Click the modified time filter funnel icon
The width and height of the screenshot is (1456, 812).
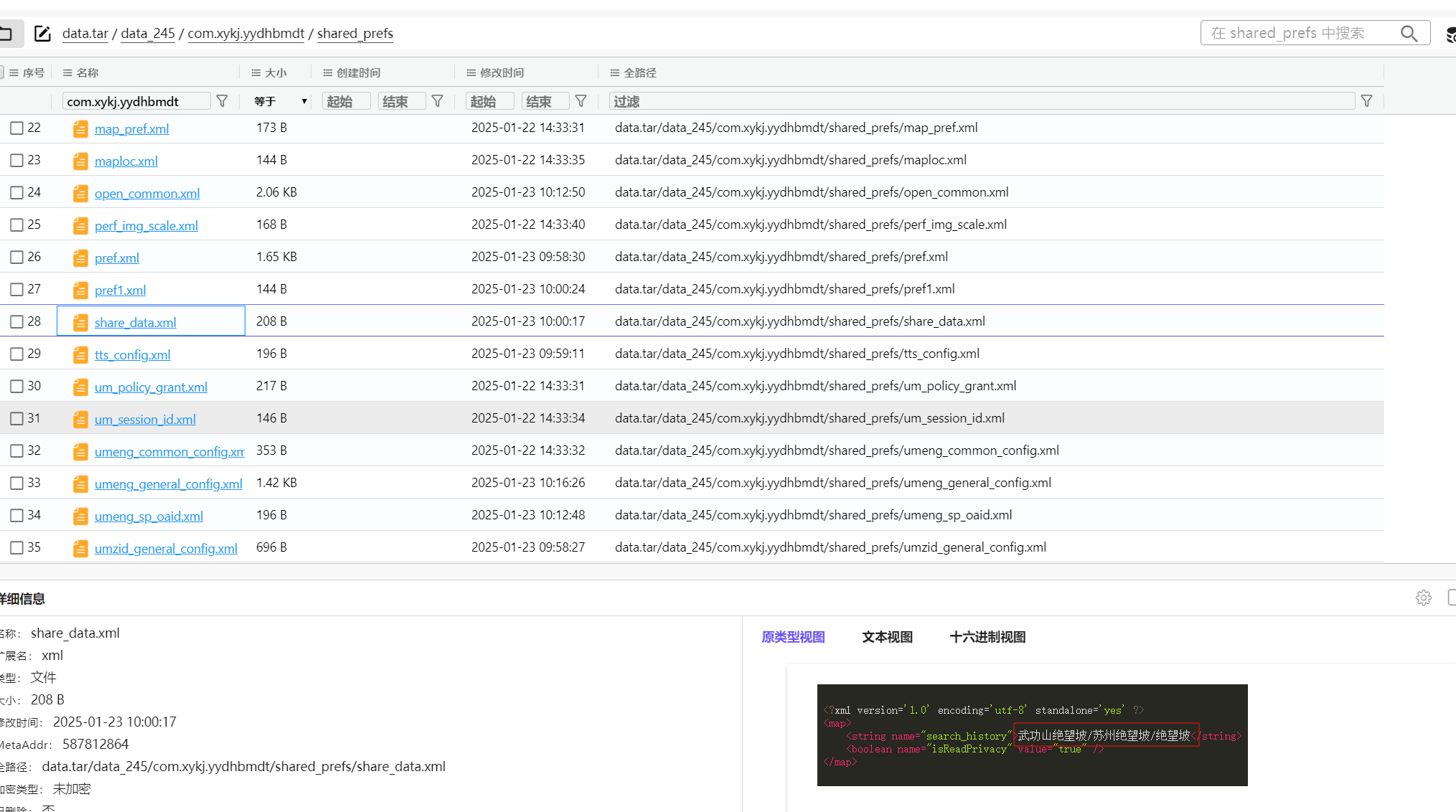[581, 101]
